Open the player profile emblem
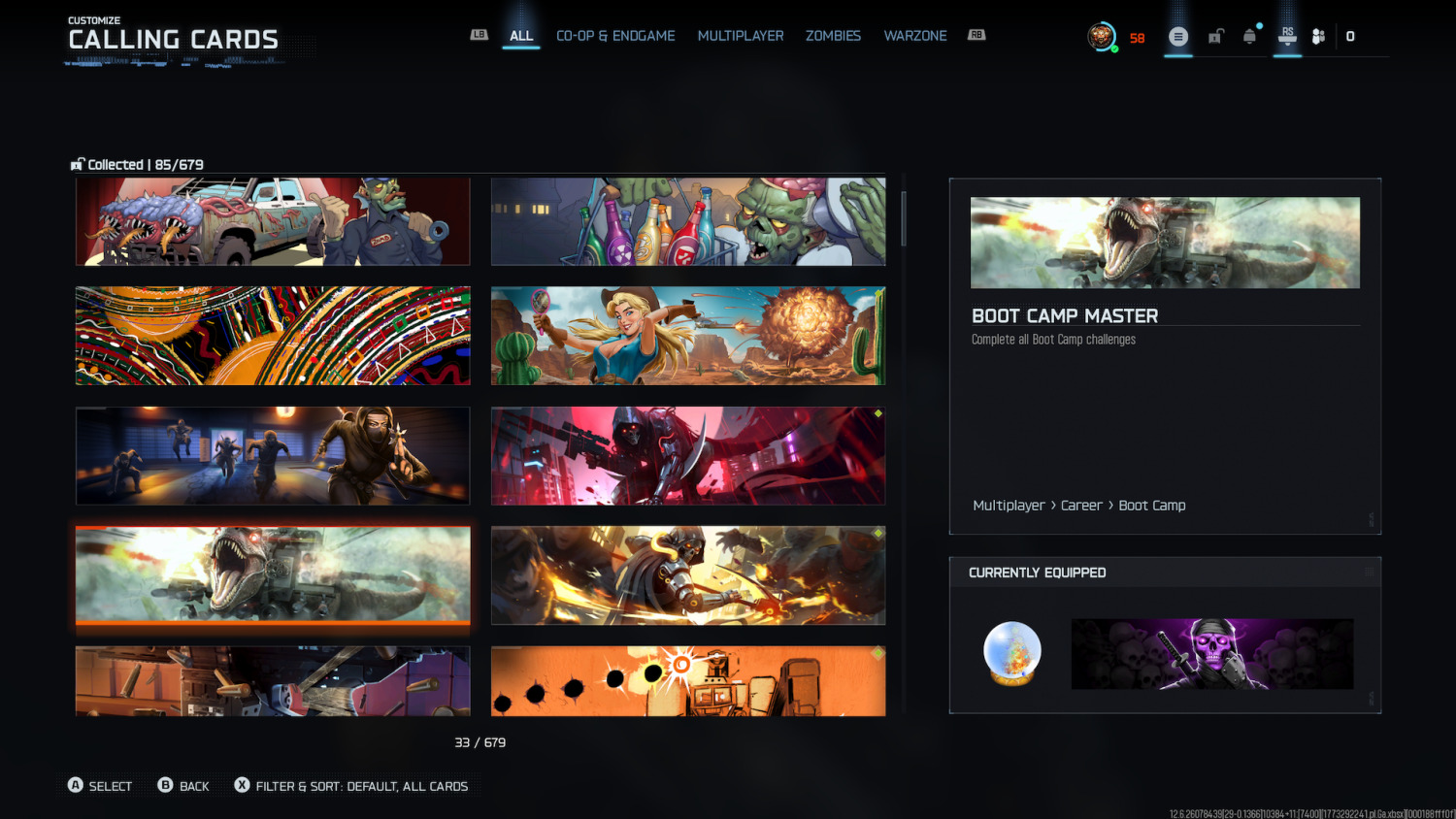This screenshot has width=1456, height=819. (x=1101, y=37)
